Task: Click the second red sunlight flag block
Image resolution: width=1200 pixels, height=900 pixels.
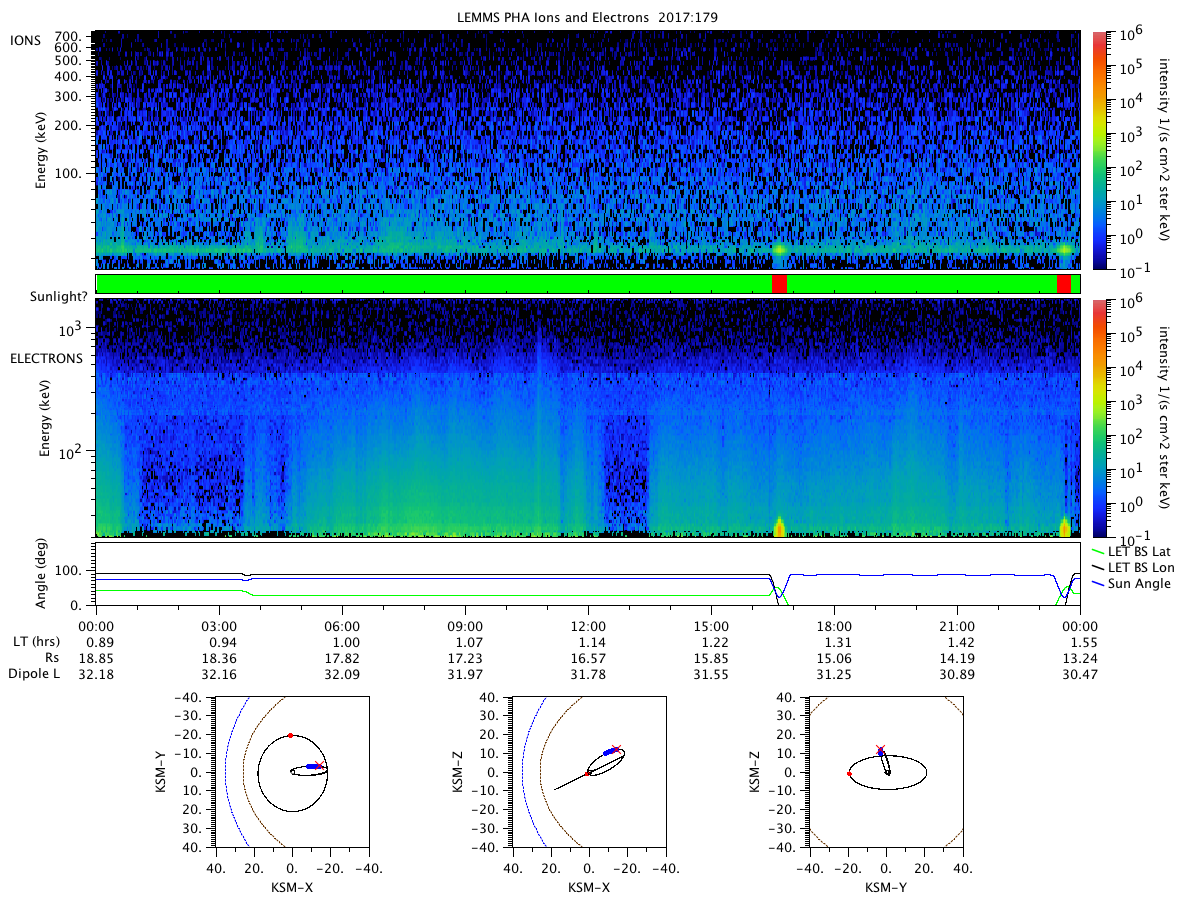Action: pos(1064,284)
